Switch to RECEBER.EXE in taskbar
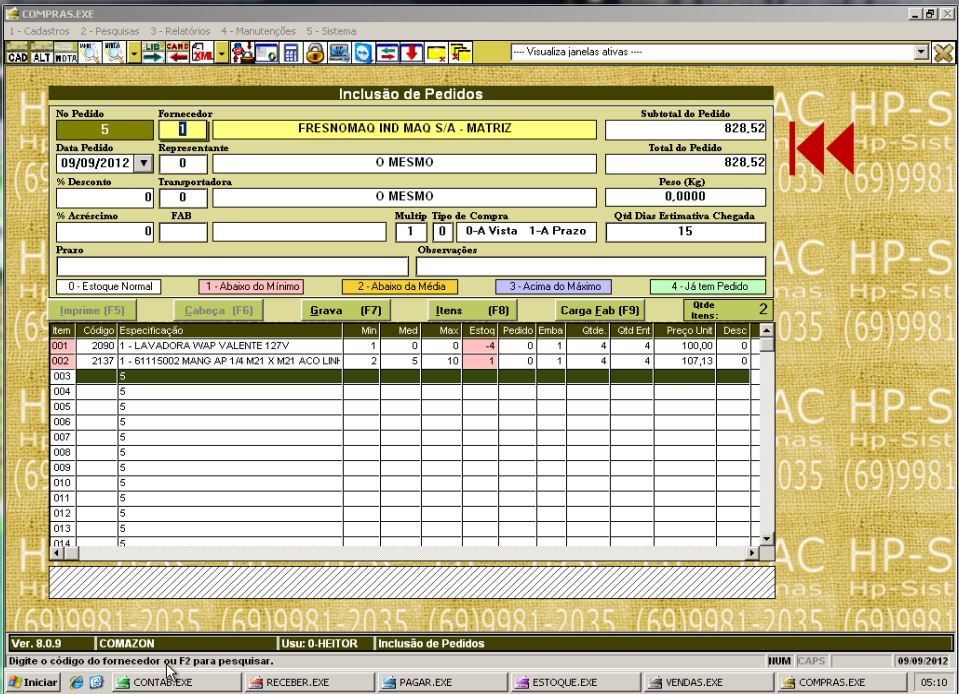This screenshot has height=694, width=959. click(308, 682)
